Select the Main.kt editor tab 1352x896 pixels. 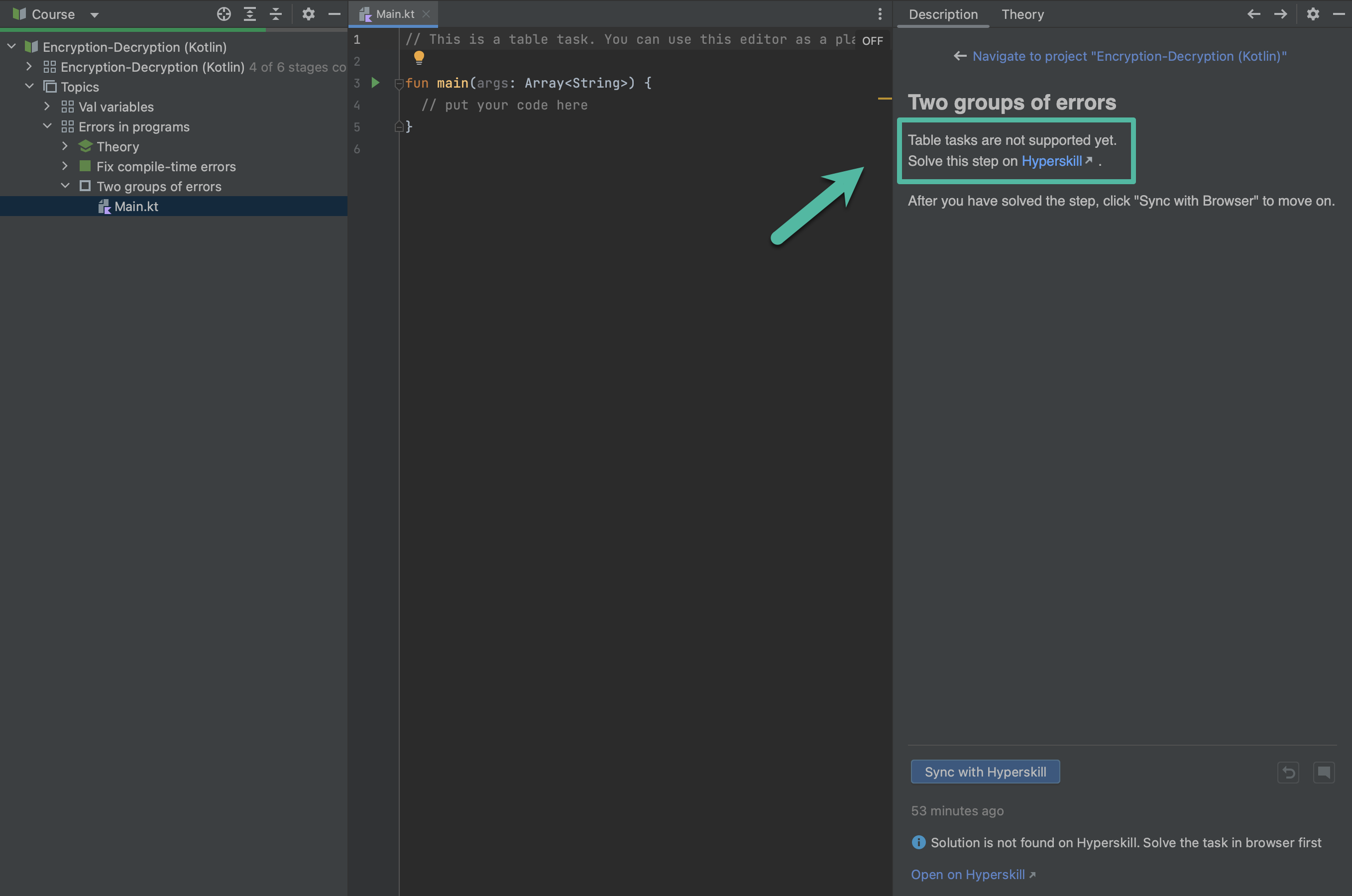pyautogui.click(x=394, y=14)
